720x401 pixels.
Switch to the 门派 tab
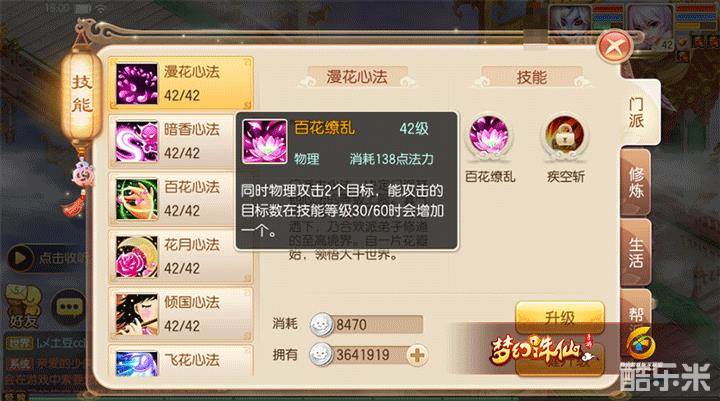tap(637, 113)
